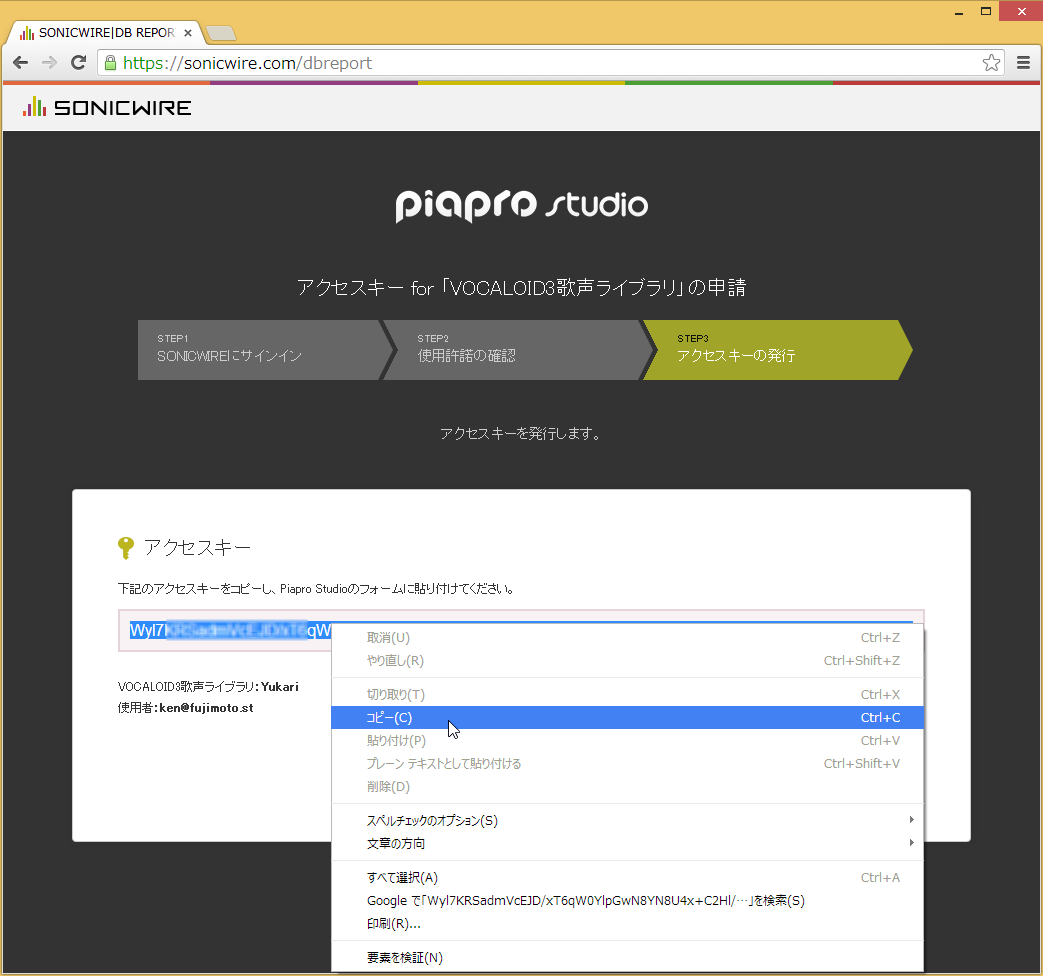The width and height of the screenshot is (1043, 976).
Task: Close the browser window
Action: point(1021,11)
